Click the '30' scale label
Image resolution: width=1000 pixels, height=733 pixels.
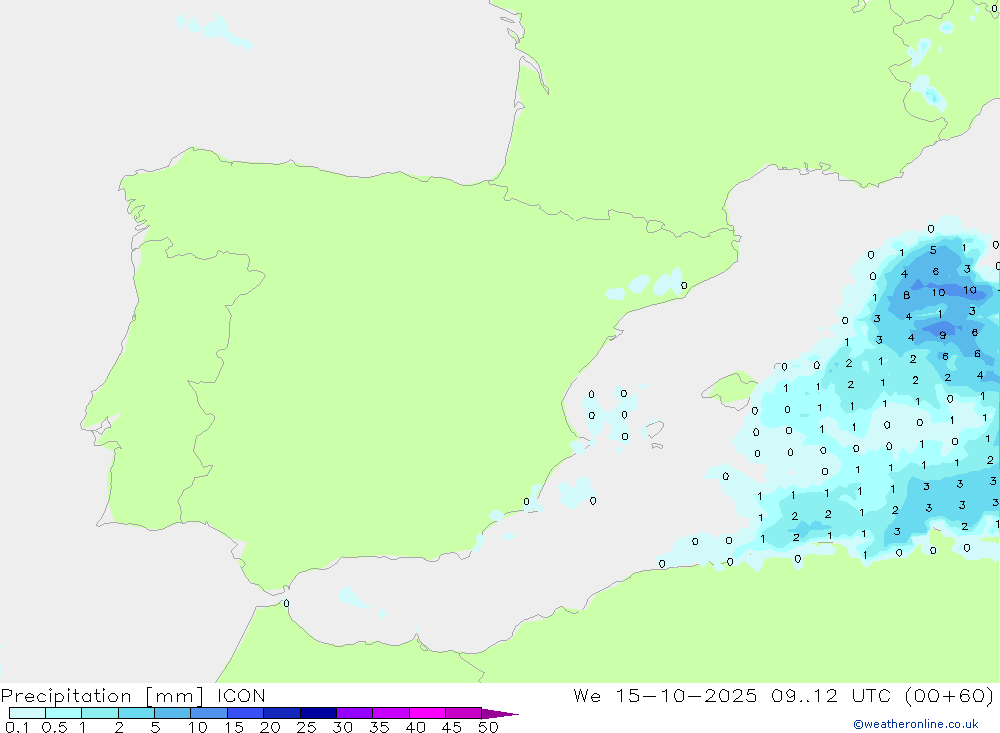pyautogui.click(x=342, y=727)
